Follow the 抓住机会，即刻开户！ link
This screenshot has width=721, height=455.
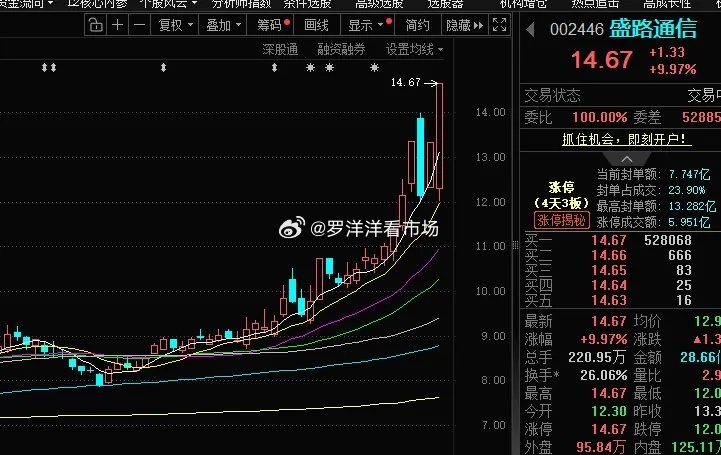click(626, 139)
